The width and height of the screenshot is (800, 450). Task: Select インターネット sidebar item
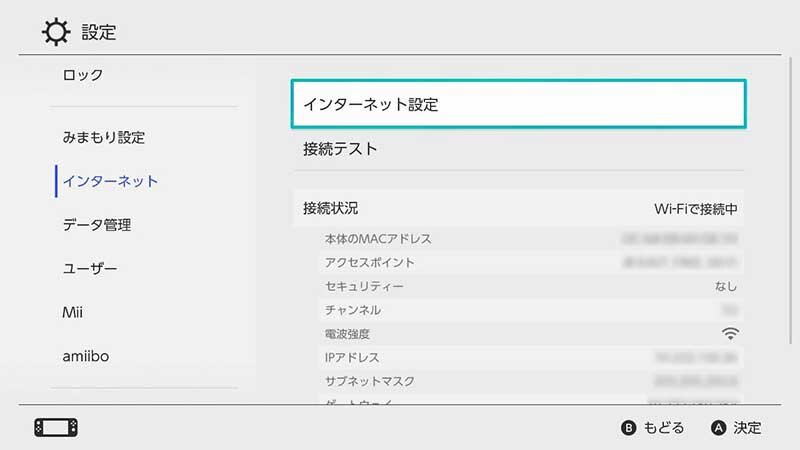[x=110, y=181]
